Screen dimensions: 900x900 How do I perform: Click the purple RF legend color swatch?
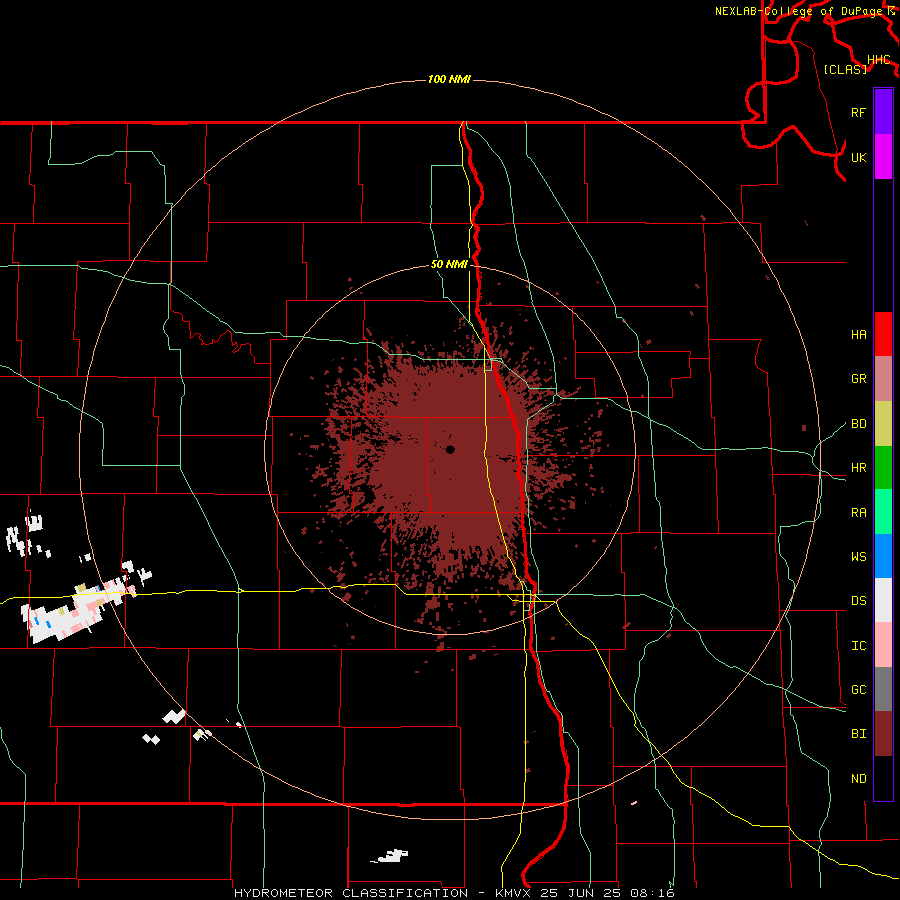(x=883, y=112)
